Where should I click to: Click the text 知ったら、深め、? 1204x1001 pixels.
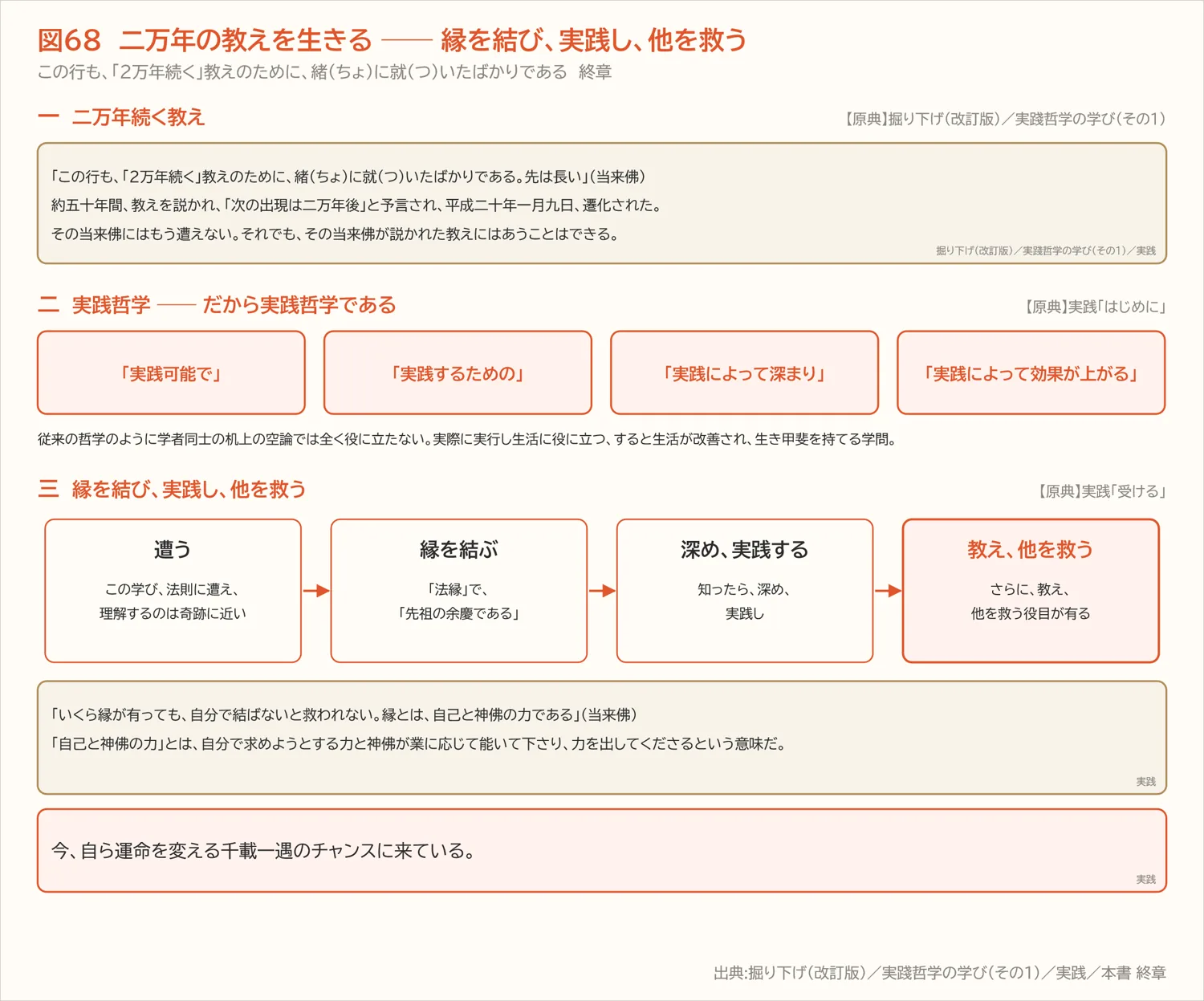tap(744, 589)
